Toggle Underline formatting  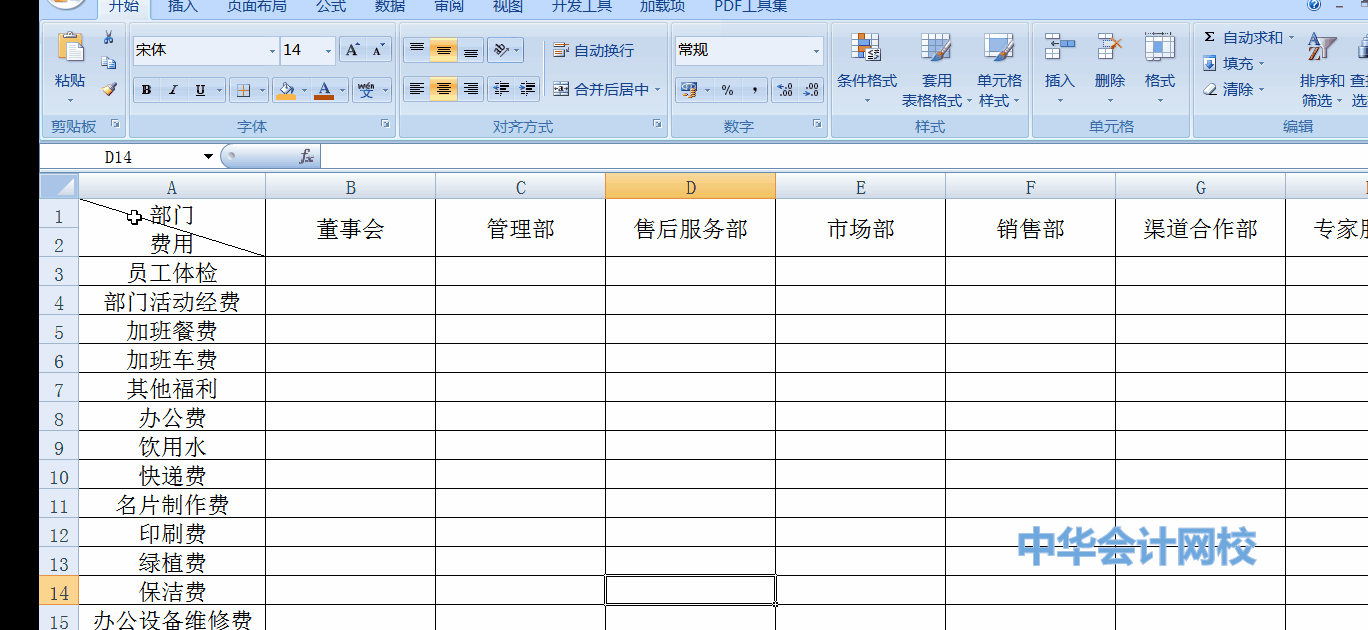(x=199, y=90)
